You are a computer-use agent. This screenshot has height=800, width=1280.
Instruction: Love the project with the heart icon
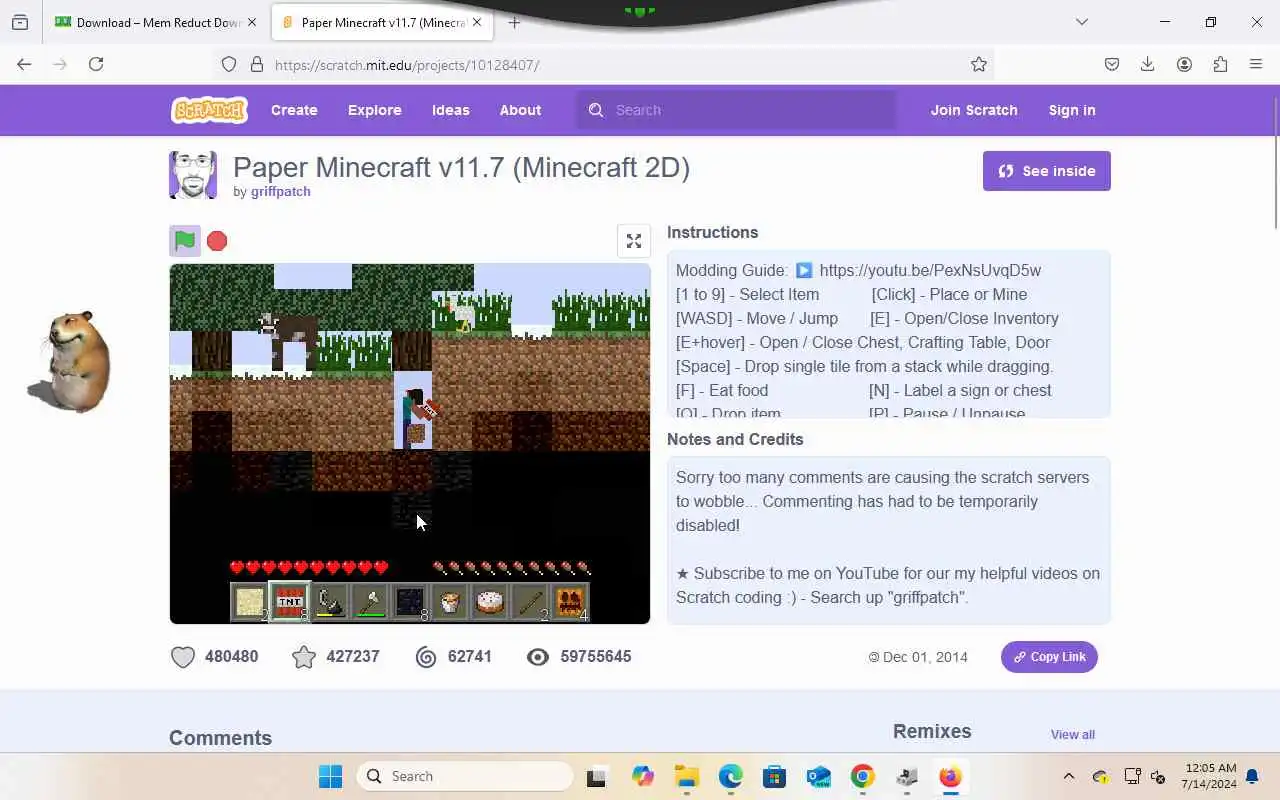click(183, 657)
